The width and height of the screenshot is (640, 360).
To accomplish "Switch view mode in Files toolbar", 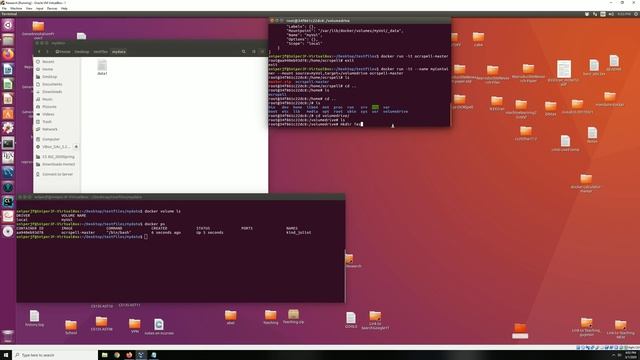I will (x=253, y=51).
